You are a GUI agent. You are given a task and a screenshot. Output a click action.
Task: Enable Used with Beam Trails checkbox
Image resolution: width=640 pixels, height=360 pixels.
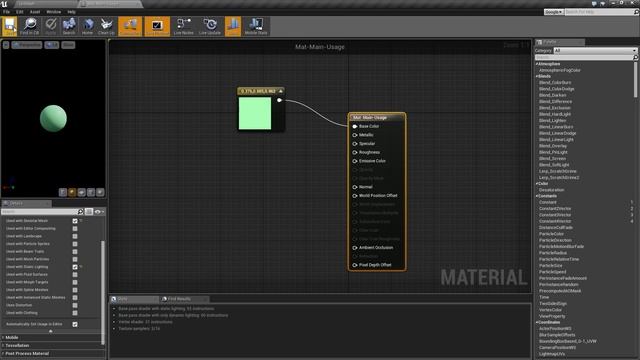[x=75, y=251]
